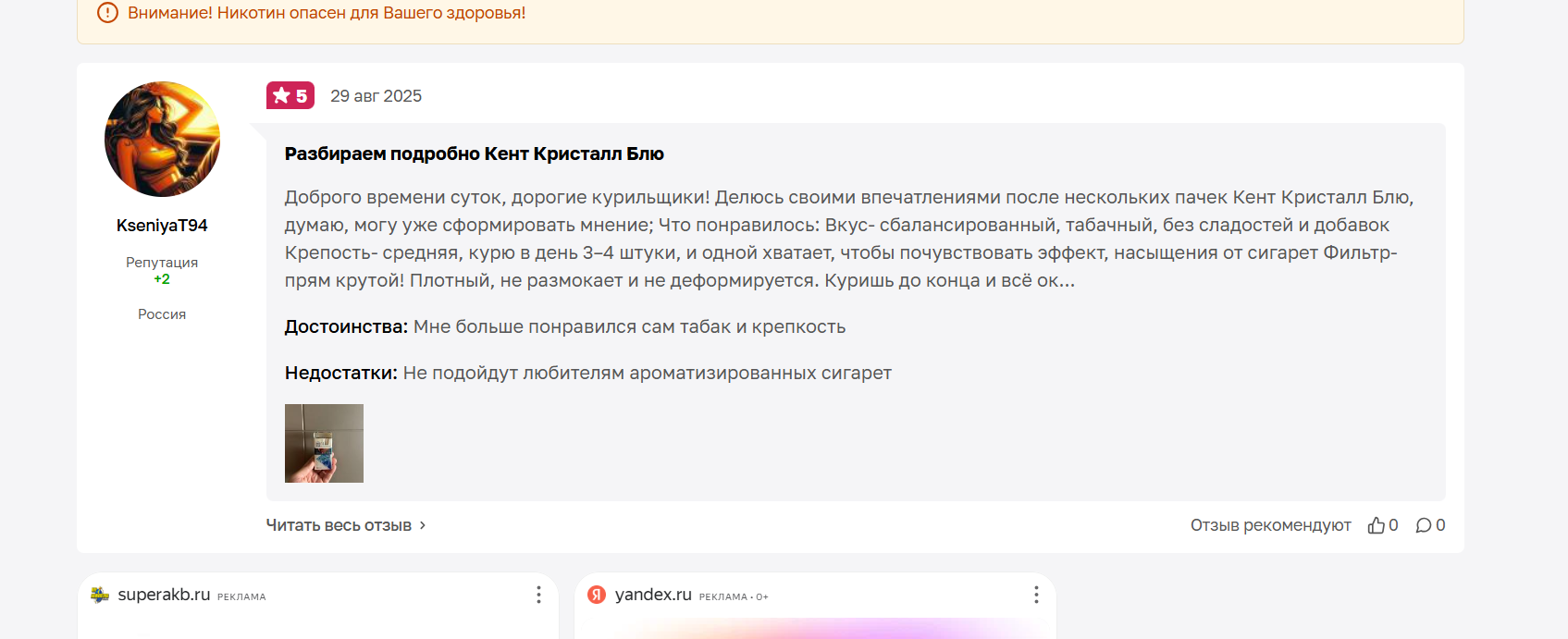Viewport: 1568px width, 639px height.
Task: Open the superakb.ru ad options menu
Action: click(x=538, y=595)
